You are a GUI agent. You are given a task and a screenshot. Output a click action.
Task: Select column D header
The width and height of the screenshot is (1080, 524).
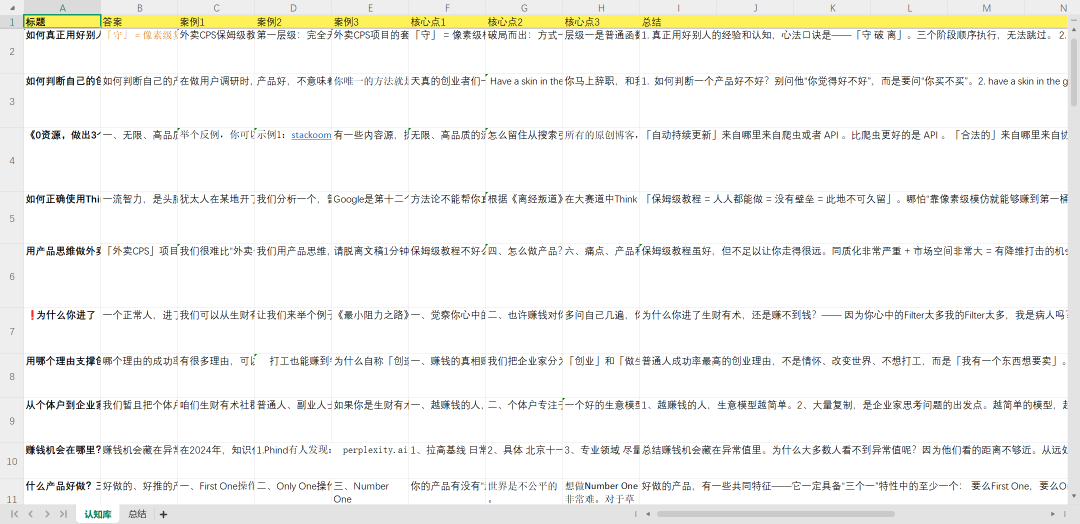pos(293,8)
